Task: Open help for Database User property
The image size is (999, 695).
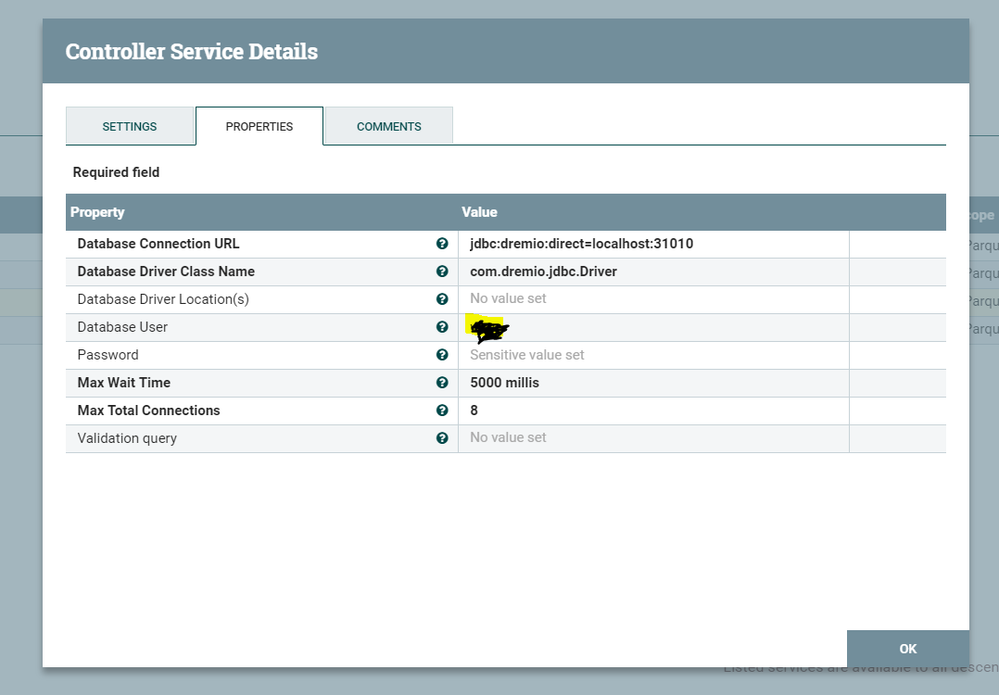Action: (442, 327)
